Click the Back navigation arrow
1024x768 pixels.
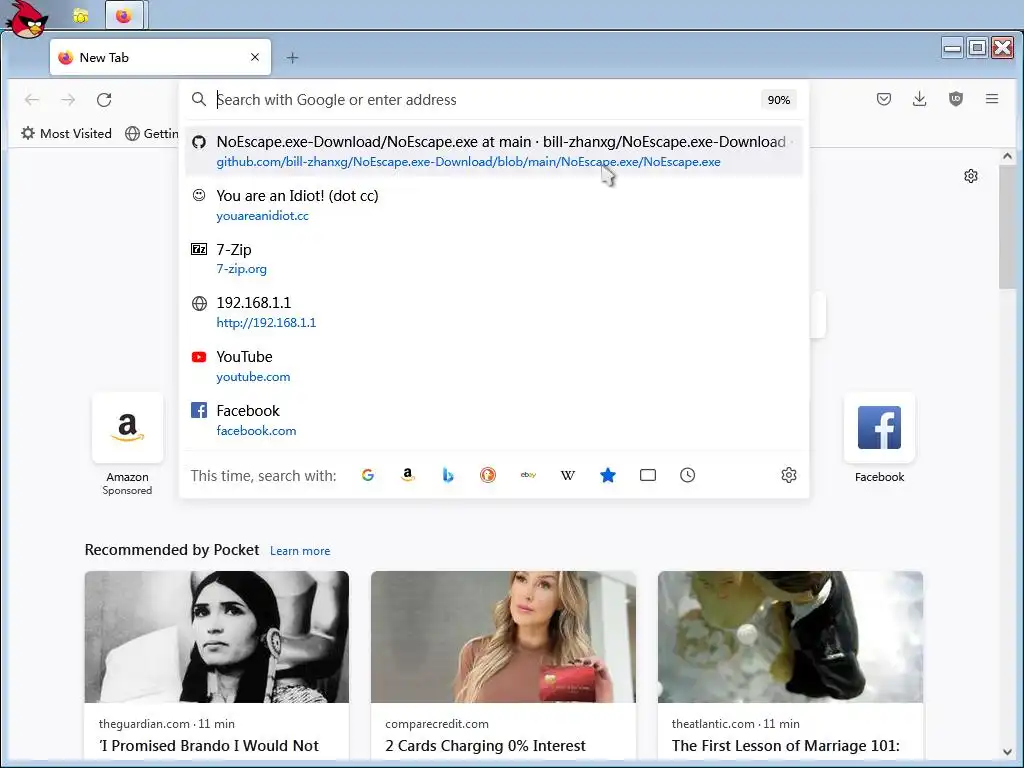click(32, 100)
